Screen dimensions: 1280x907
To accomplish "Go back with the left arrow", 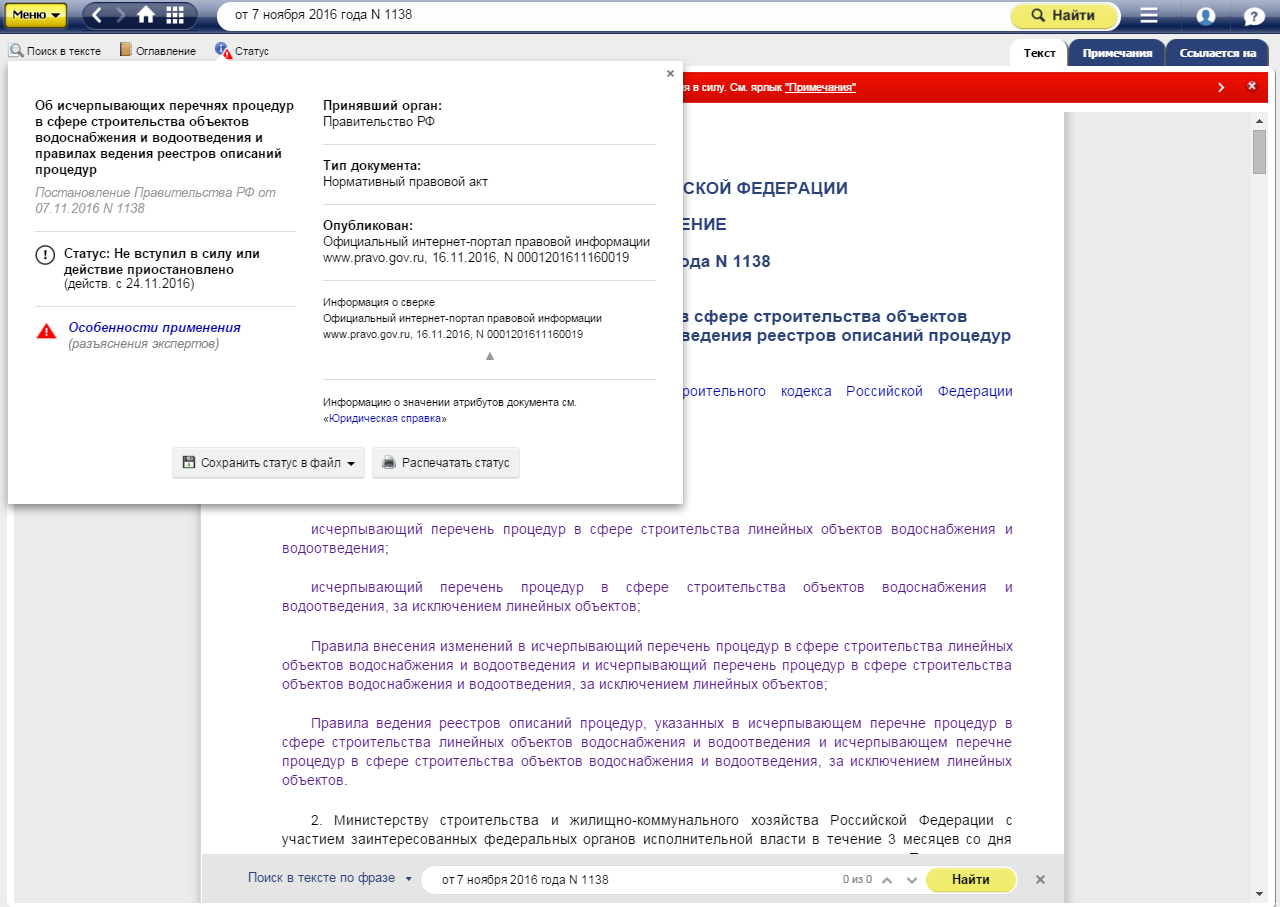I will (x=98, y=15).
